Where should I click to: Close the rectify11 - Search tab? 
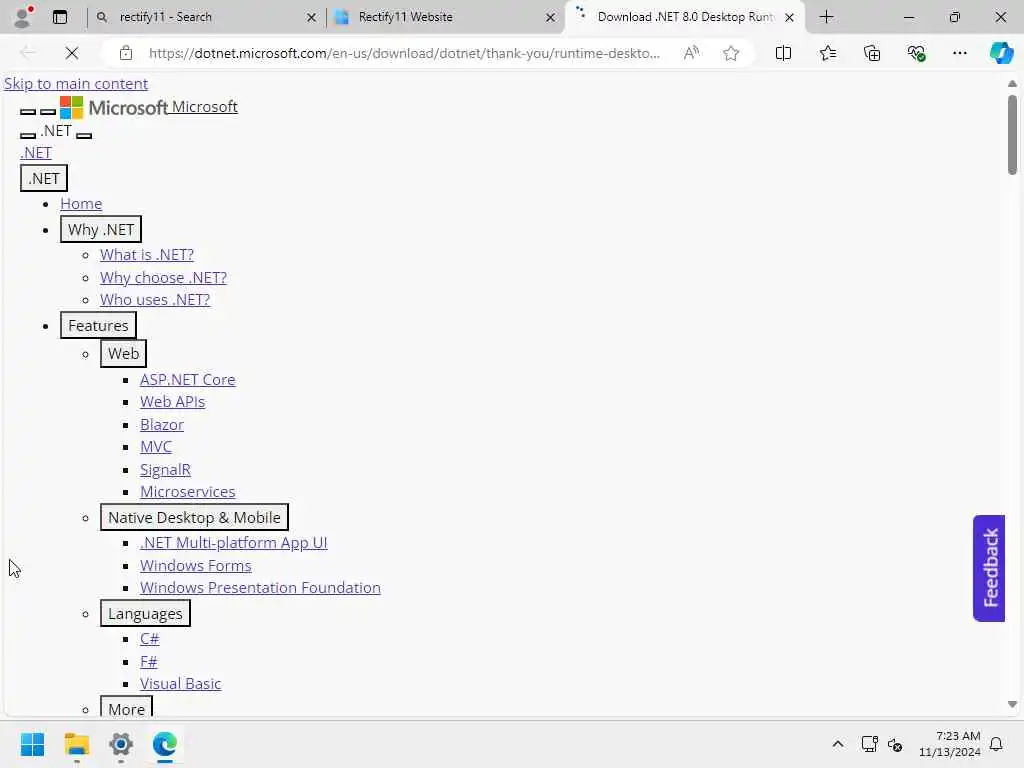pyautogui.click(x=312, y=18)
